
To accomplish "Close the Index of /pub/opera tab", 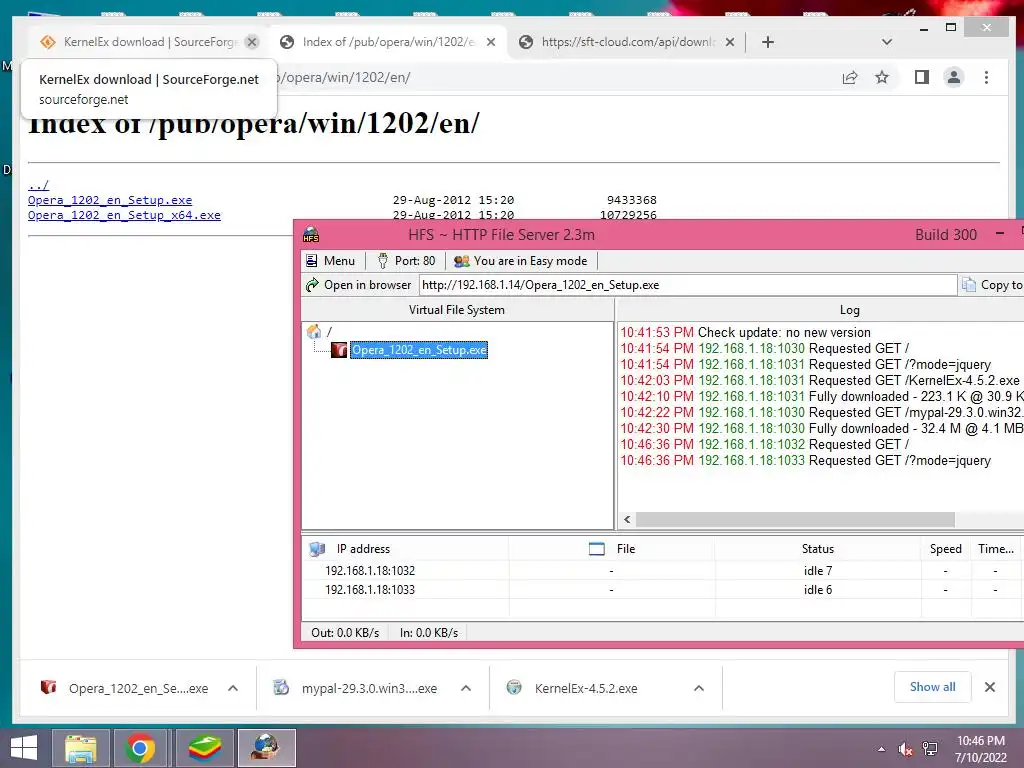I will 491,42.
